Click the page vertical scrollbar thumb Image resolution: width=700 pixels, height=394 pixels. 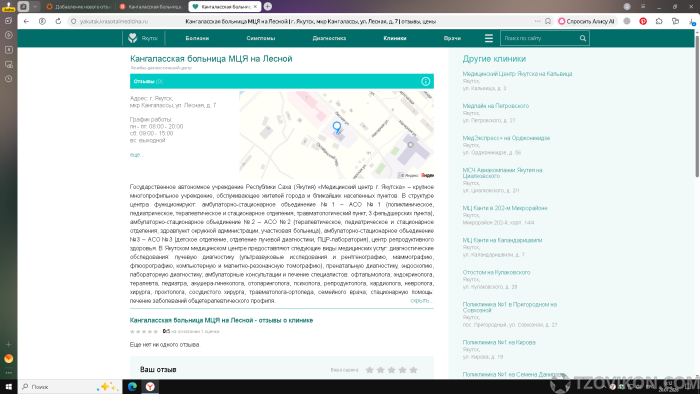coord(697,106)
